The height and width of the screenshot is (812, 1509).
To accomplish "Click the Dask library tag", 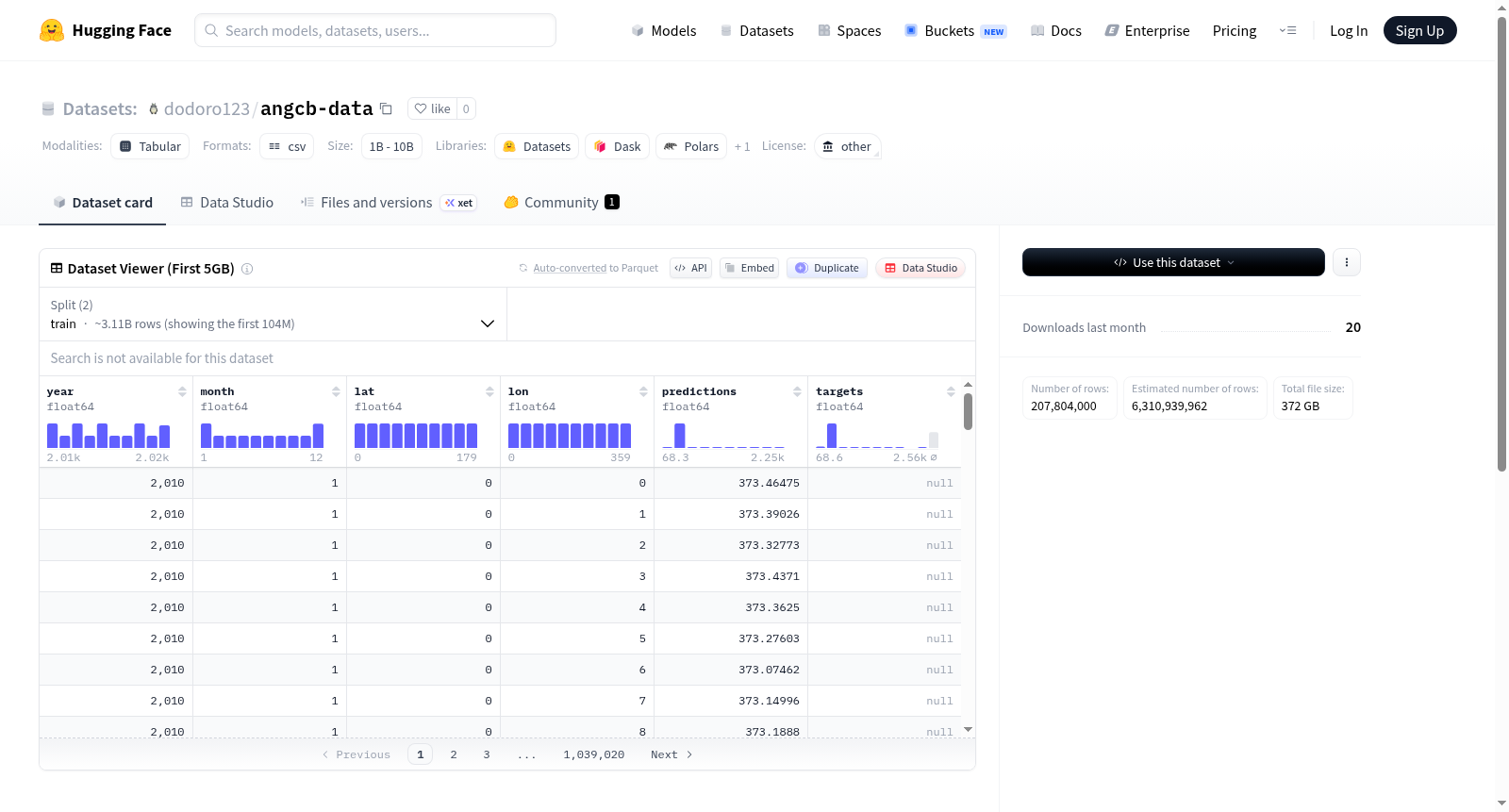I will 618,146.
